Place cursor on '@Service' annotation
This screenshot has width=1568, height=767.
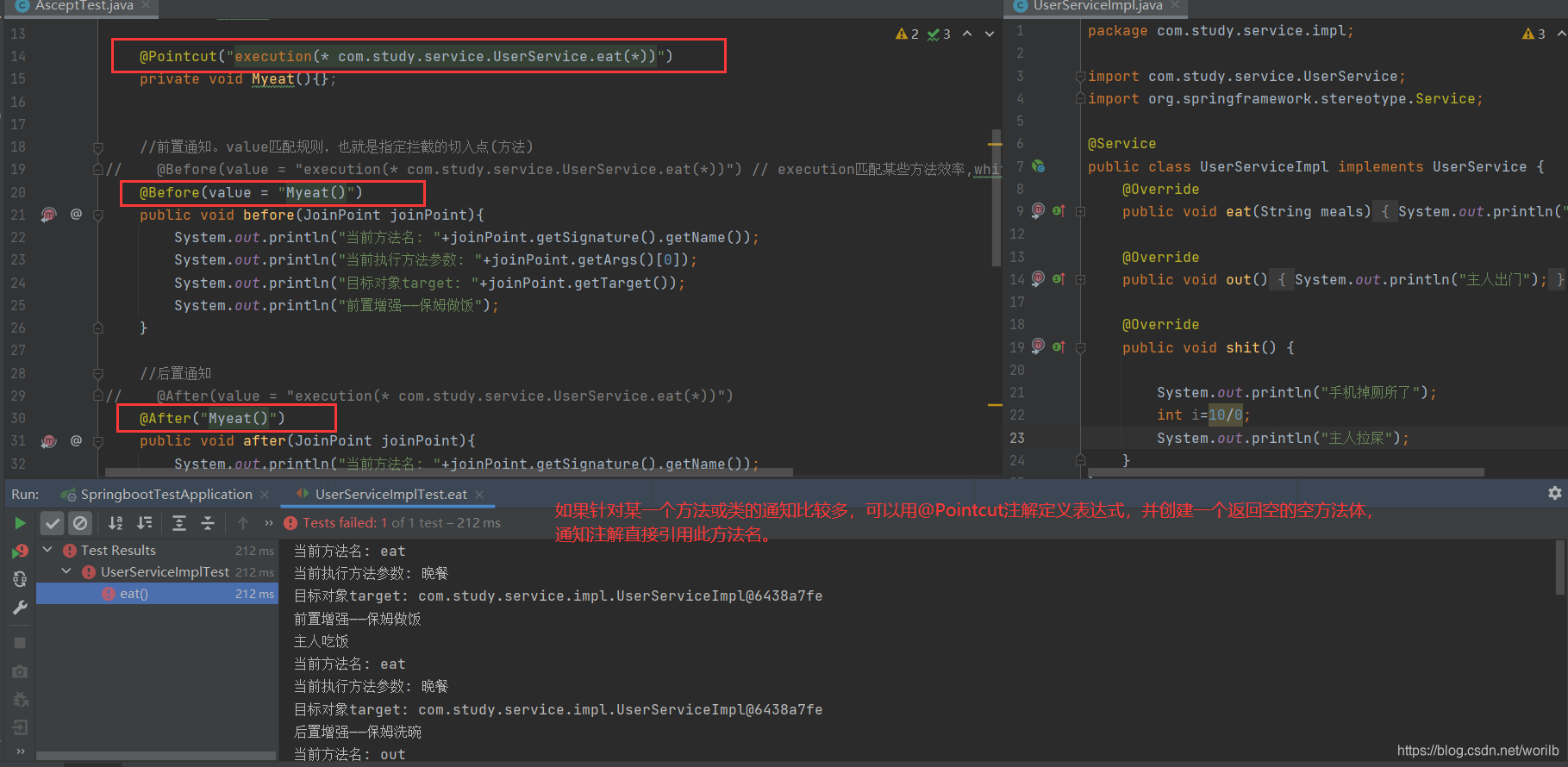(1121, 144)
